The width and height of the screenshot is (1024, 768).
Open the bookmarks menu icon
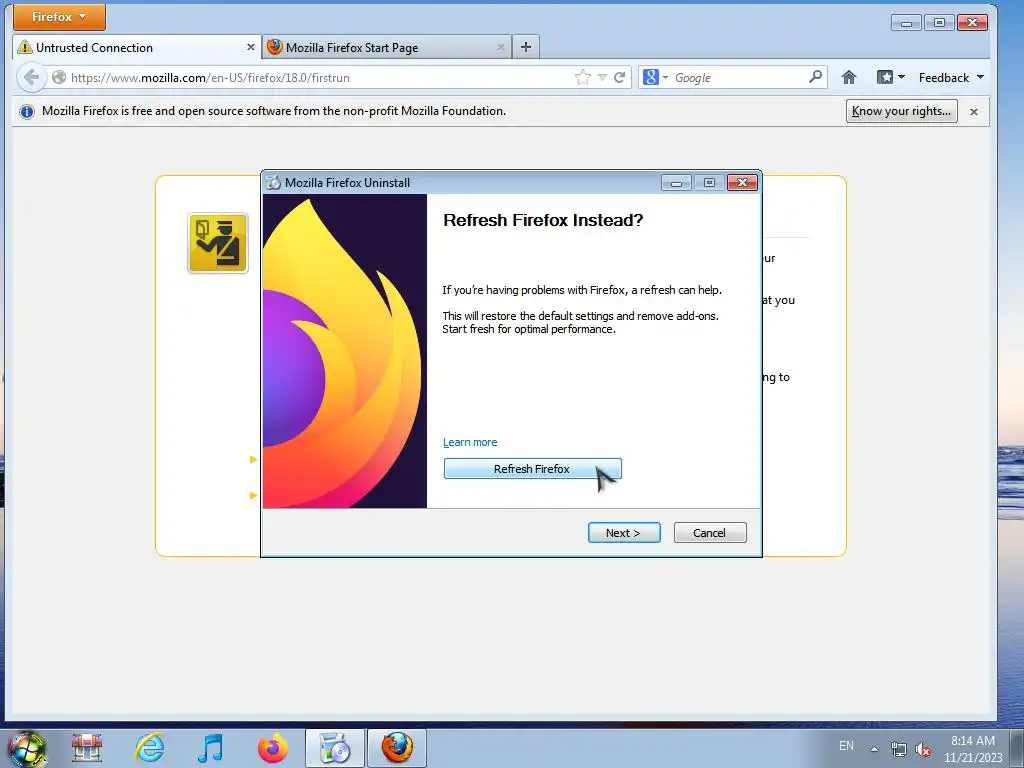(x=890, y=78)
